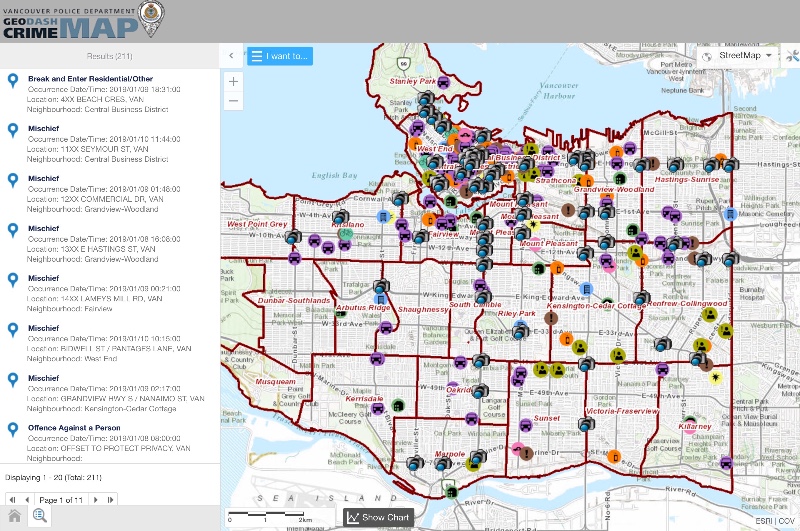This screenshot has width=800, height=531.
Task: Click the camera marker near Kitsilano label
Action: pos(340,217)
